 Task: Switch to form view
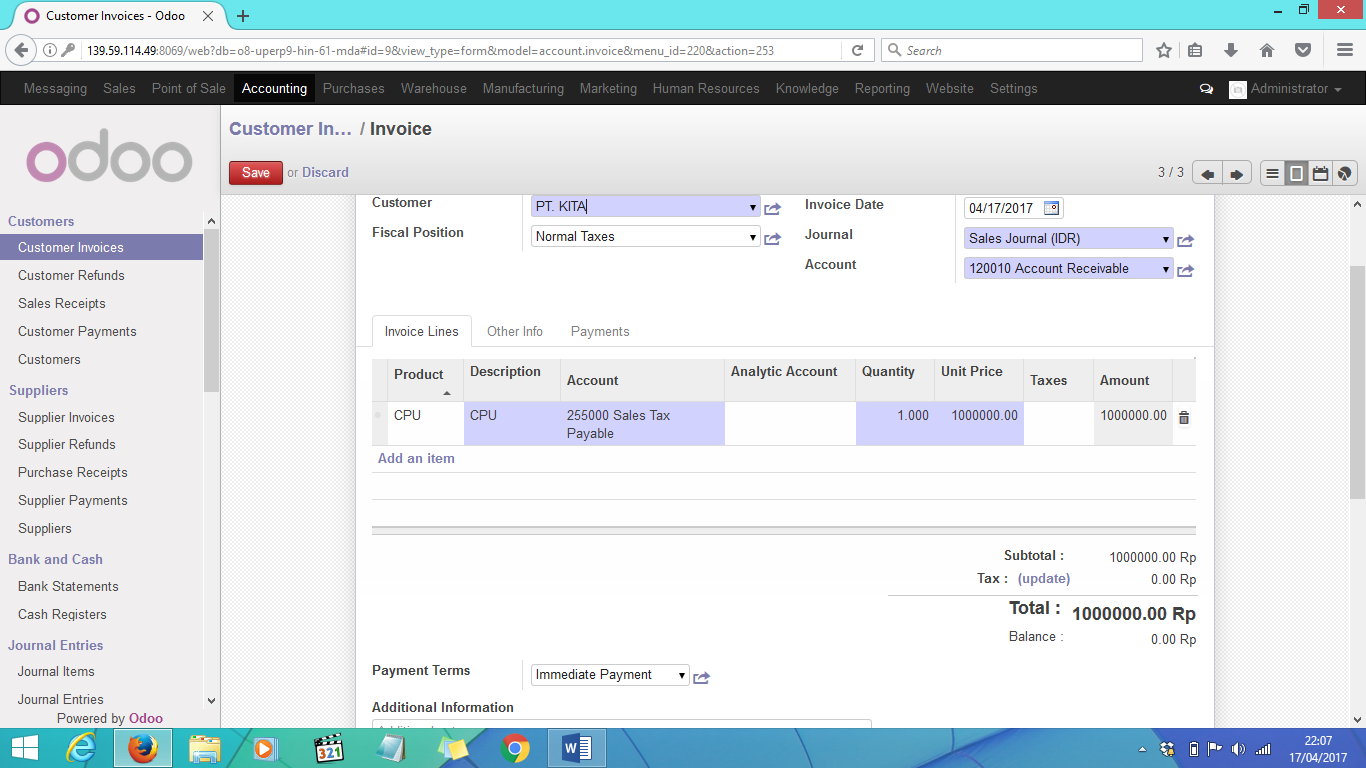[x=1296, y=173]
